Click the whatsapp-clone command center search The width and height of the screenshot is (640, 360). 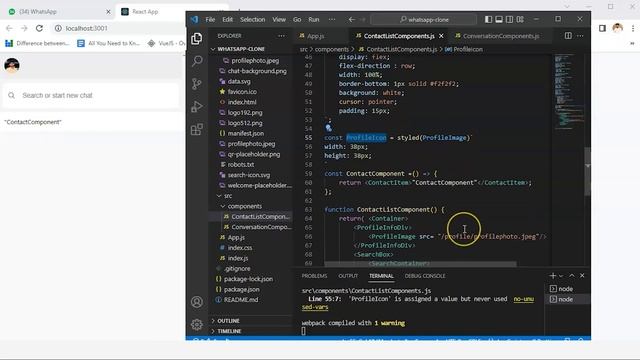pyautogui.click(x=424, y=20)
